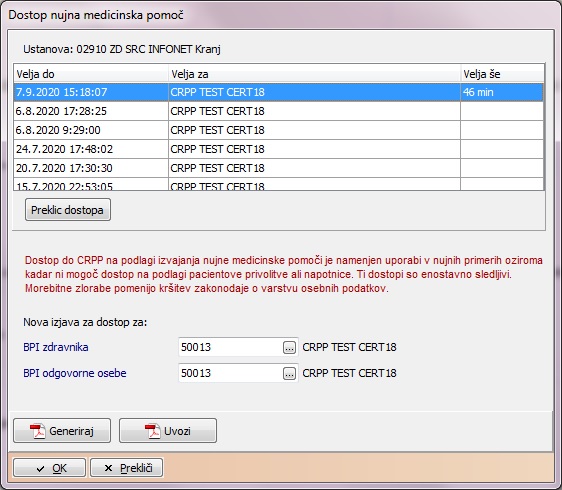Click the Generiraj button
This screenshot has height=490, width=562.
click(62, 430)
